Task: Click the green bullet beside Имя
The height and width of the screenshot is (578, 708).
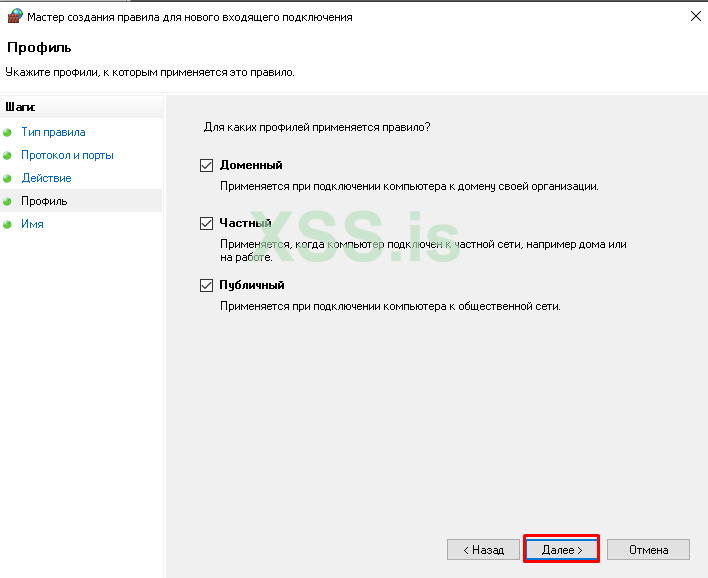Action: pos(8,224)
